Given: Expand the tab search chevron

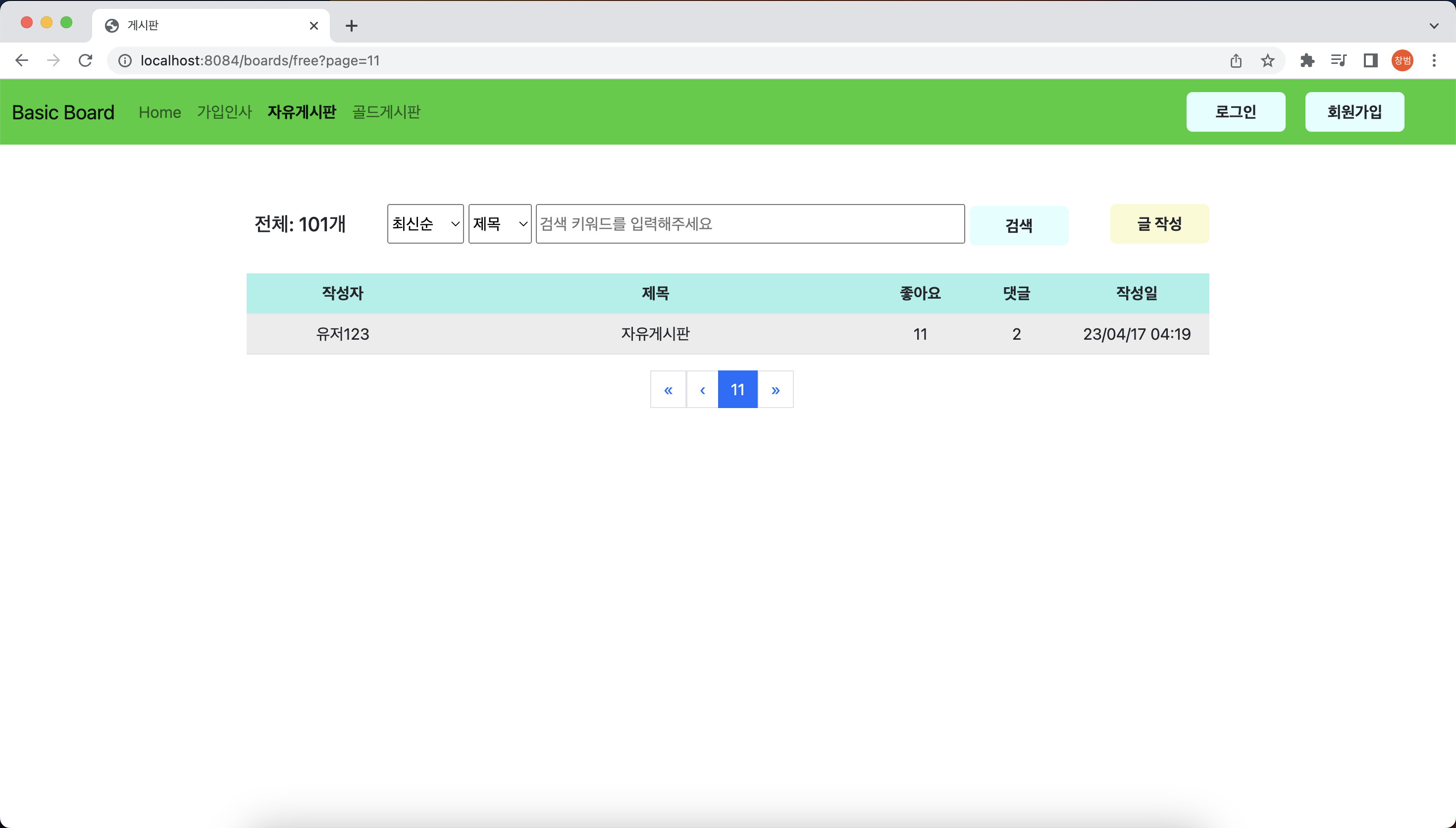Looking at the screenshot, I should [x=1434, y=26].
